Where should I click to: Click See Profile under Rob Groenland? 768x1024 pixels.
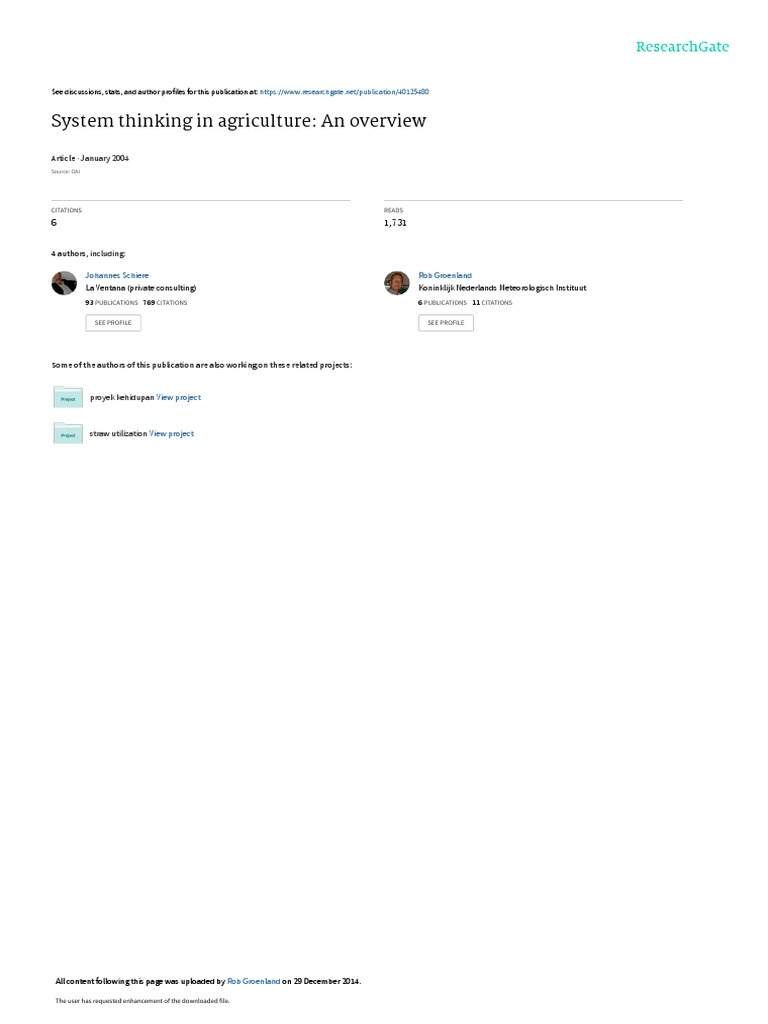click(x=446, y=323)
